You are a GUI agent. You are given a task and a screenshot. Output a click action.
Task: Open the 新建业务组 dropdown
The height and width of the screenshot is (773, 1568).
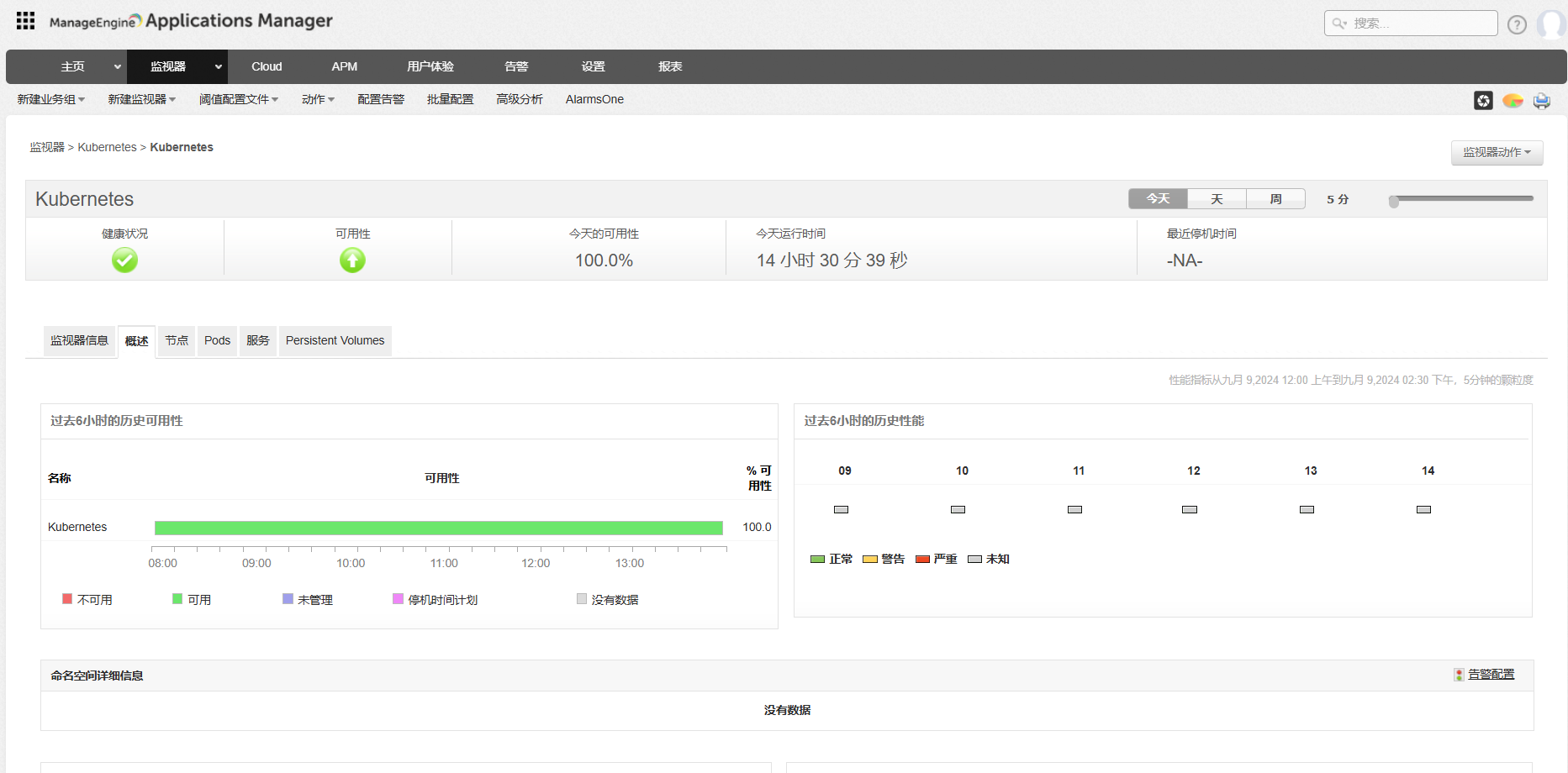tap(51, 99)
